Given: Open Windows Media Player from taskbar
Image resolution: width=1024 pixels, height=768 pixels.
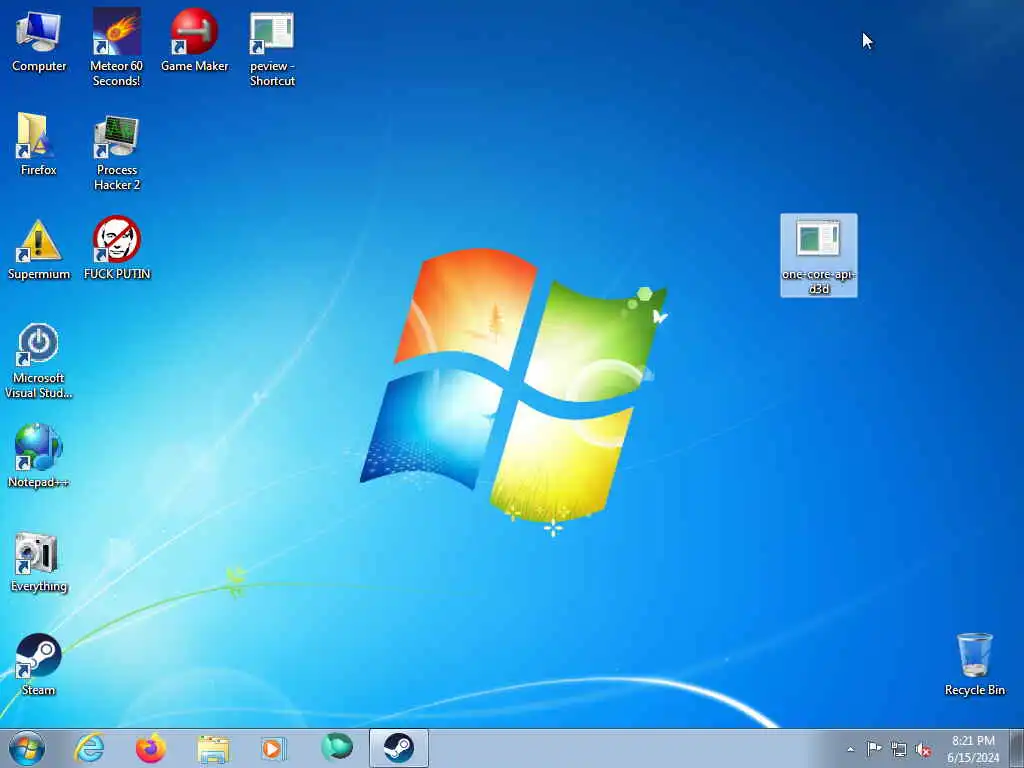Looking at the screenshot, I should [273, 748].
